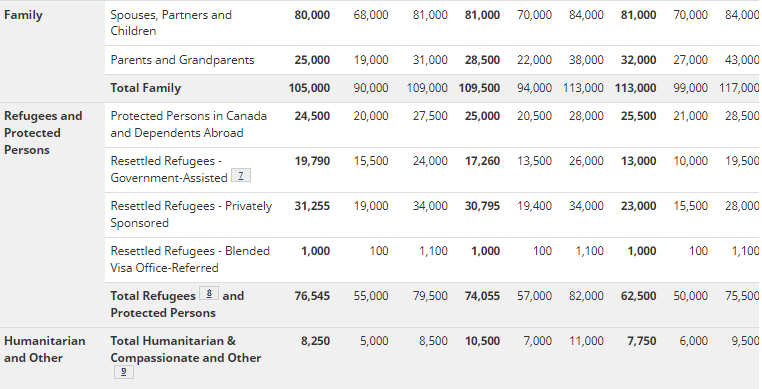
Task: Click the Family category header cell
Action: pos(23,15)
